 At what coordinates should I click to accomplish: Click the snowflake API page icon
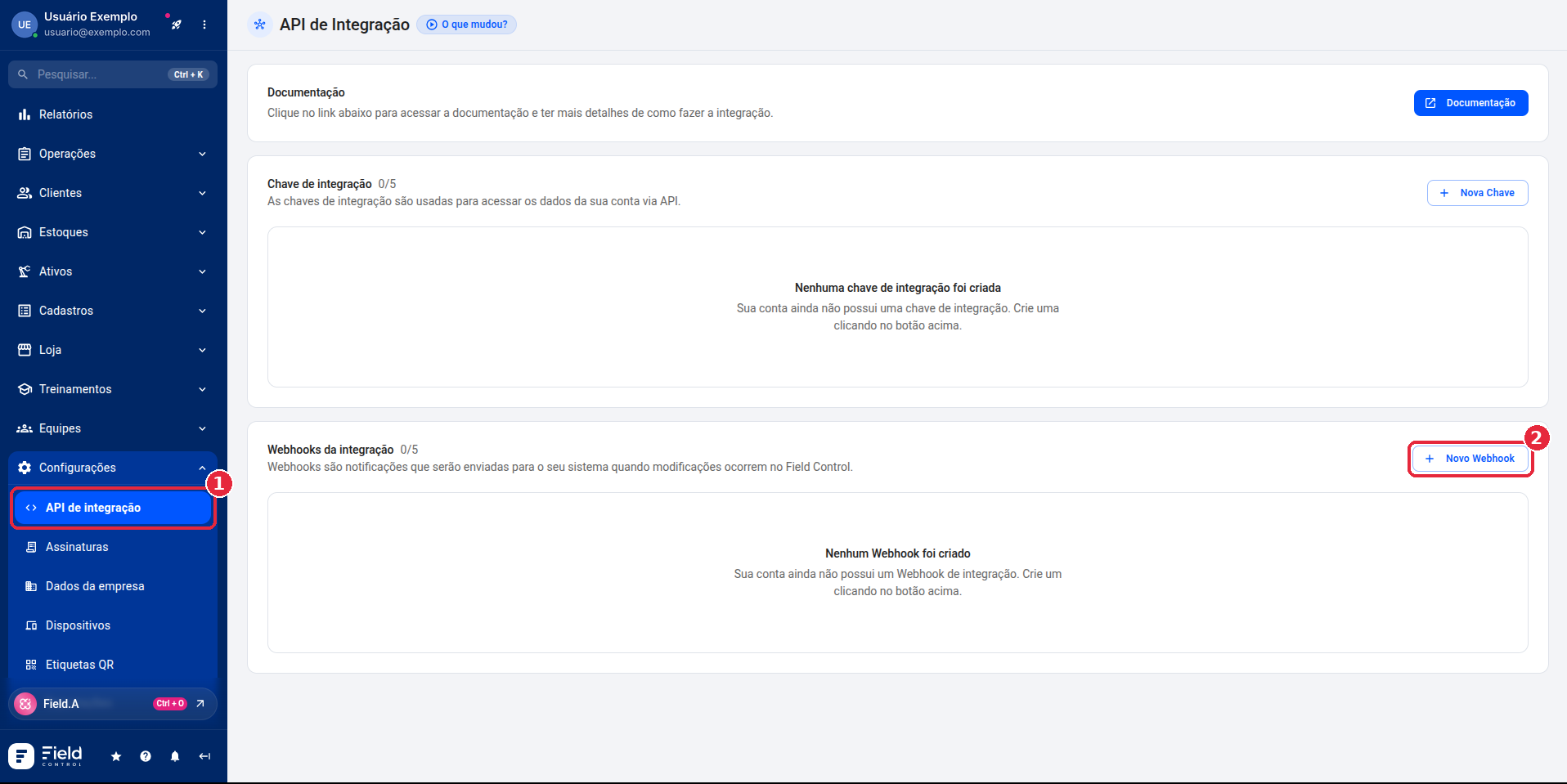[260, 25]
